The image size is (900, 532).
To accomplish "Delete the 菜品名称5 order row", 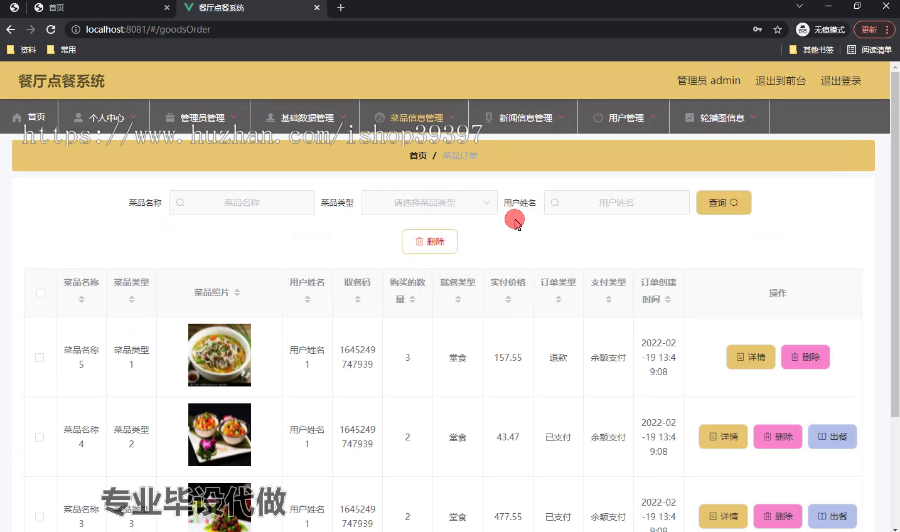I will click(x=805, y=357).
